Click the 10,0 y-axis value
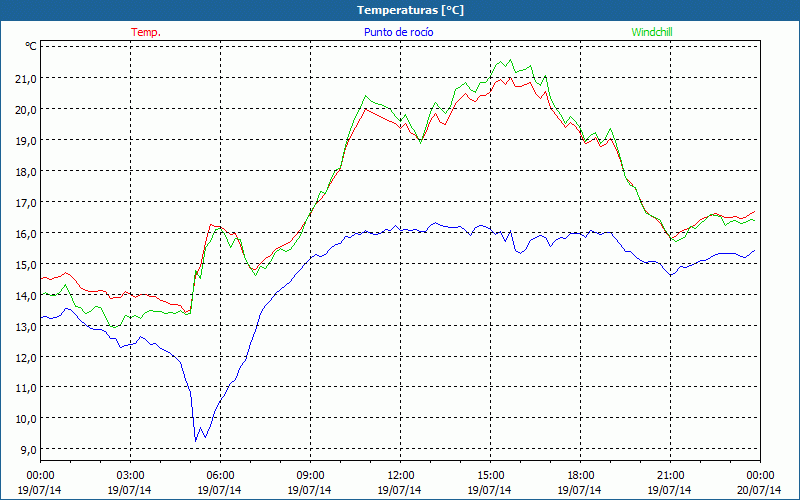Image resolution: width=800 pixels, height=500 pixels. pos(27,419)
